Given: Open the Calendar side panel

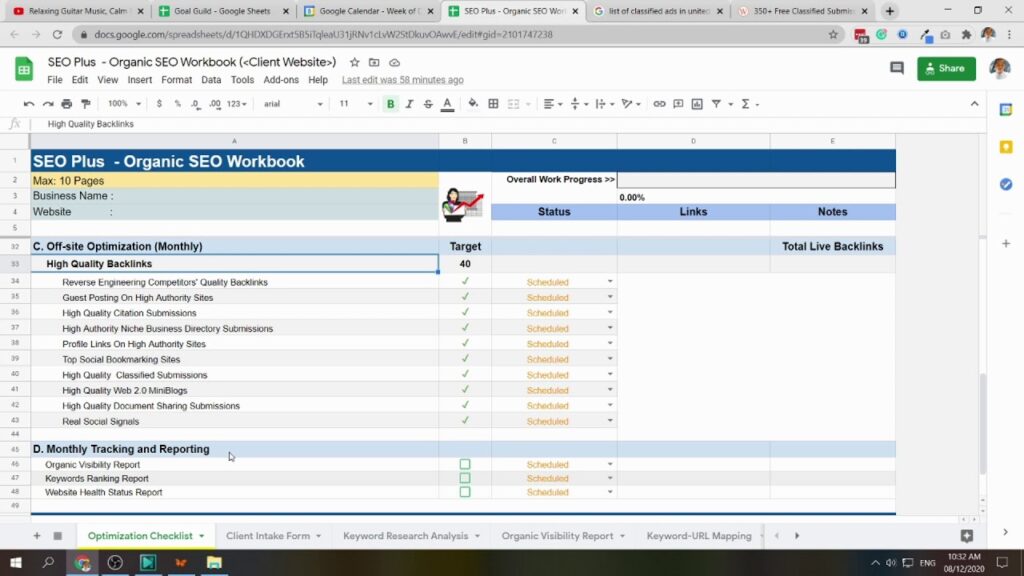Looking at the screenshot, I should (1006, 110).
